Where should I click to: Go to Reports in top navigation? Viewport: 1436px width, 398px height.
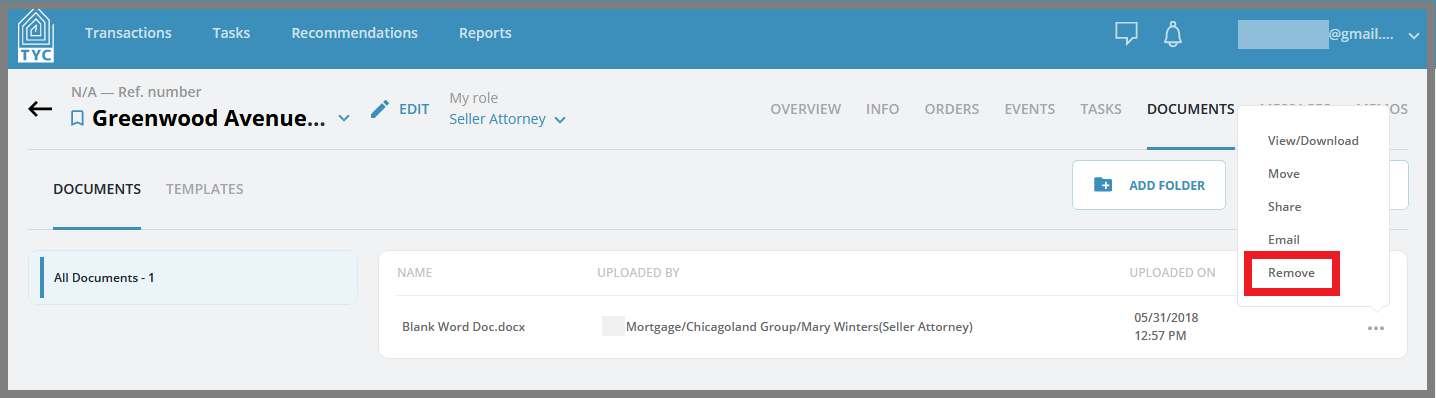point(485,33)
